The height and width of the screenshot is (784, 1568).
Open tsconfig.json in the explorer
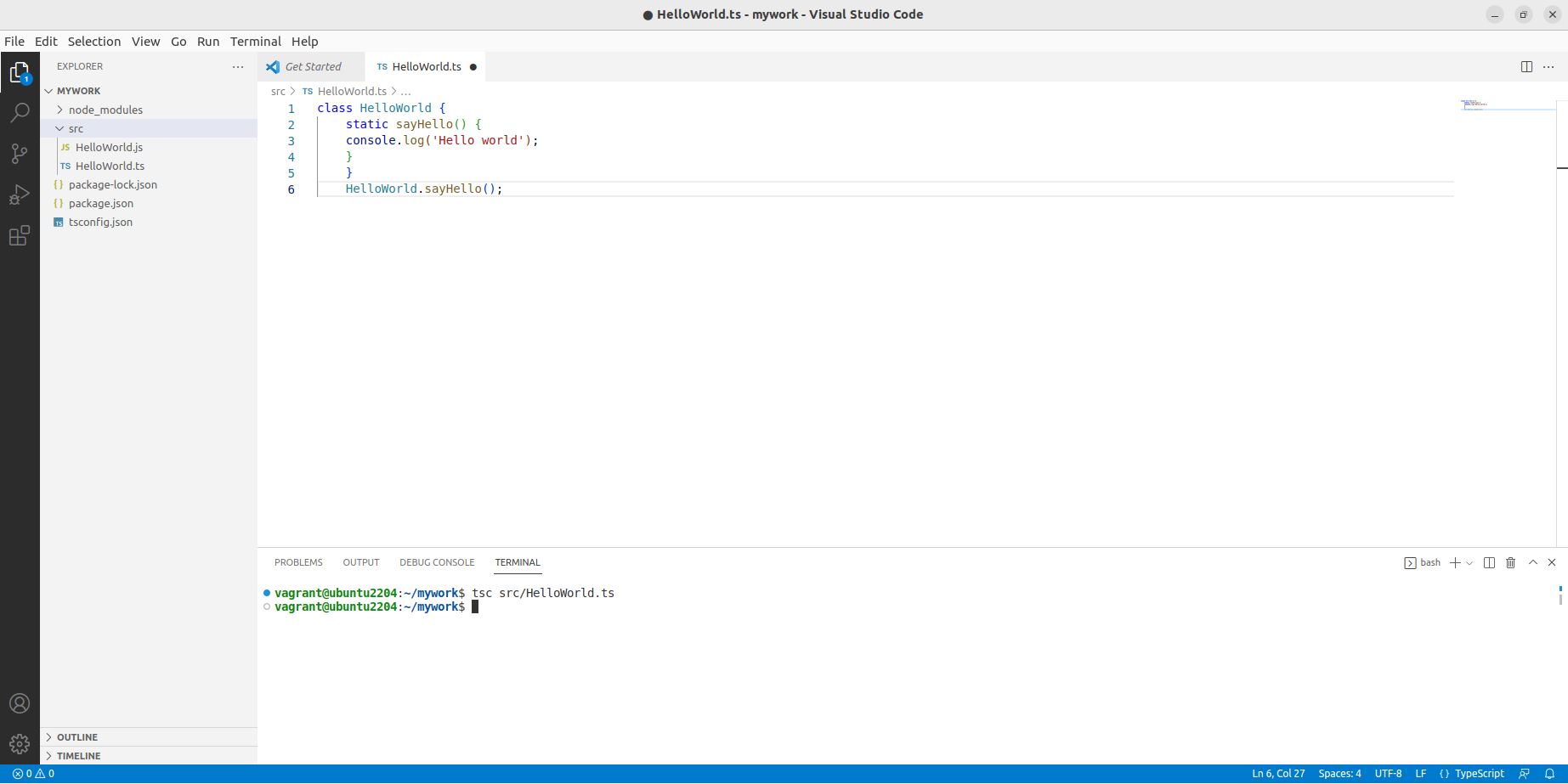coord(100,222)
